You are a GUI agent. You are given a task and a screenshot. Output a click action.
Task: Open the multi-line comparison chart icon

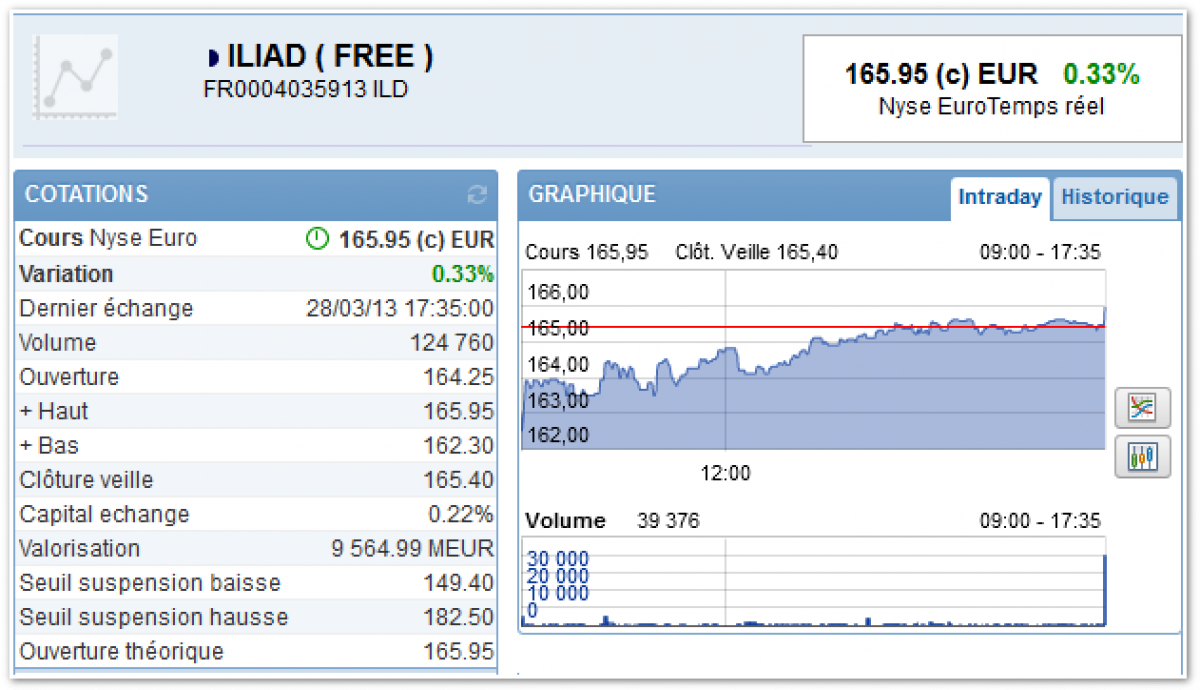point(1142,407)
